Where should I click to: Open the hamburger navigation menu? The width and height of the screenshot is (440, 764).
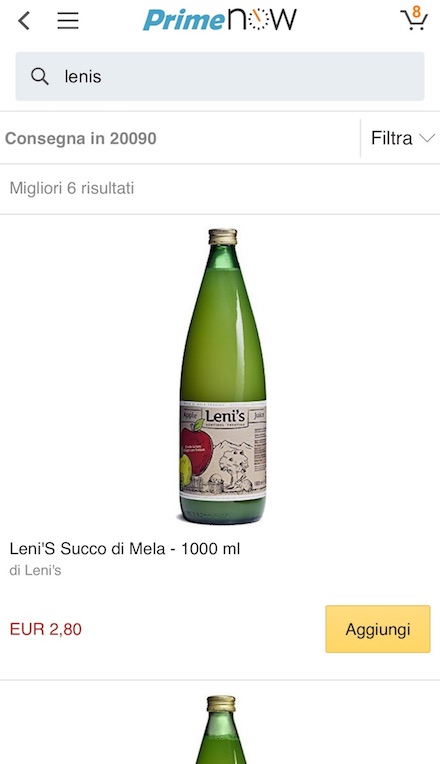pyautogui.click(x=68, y=20)
